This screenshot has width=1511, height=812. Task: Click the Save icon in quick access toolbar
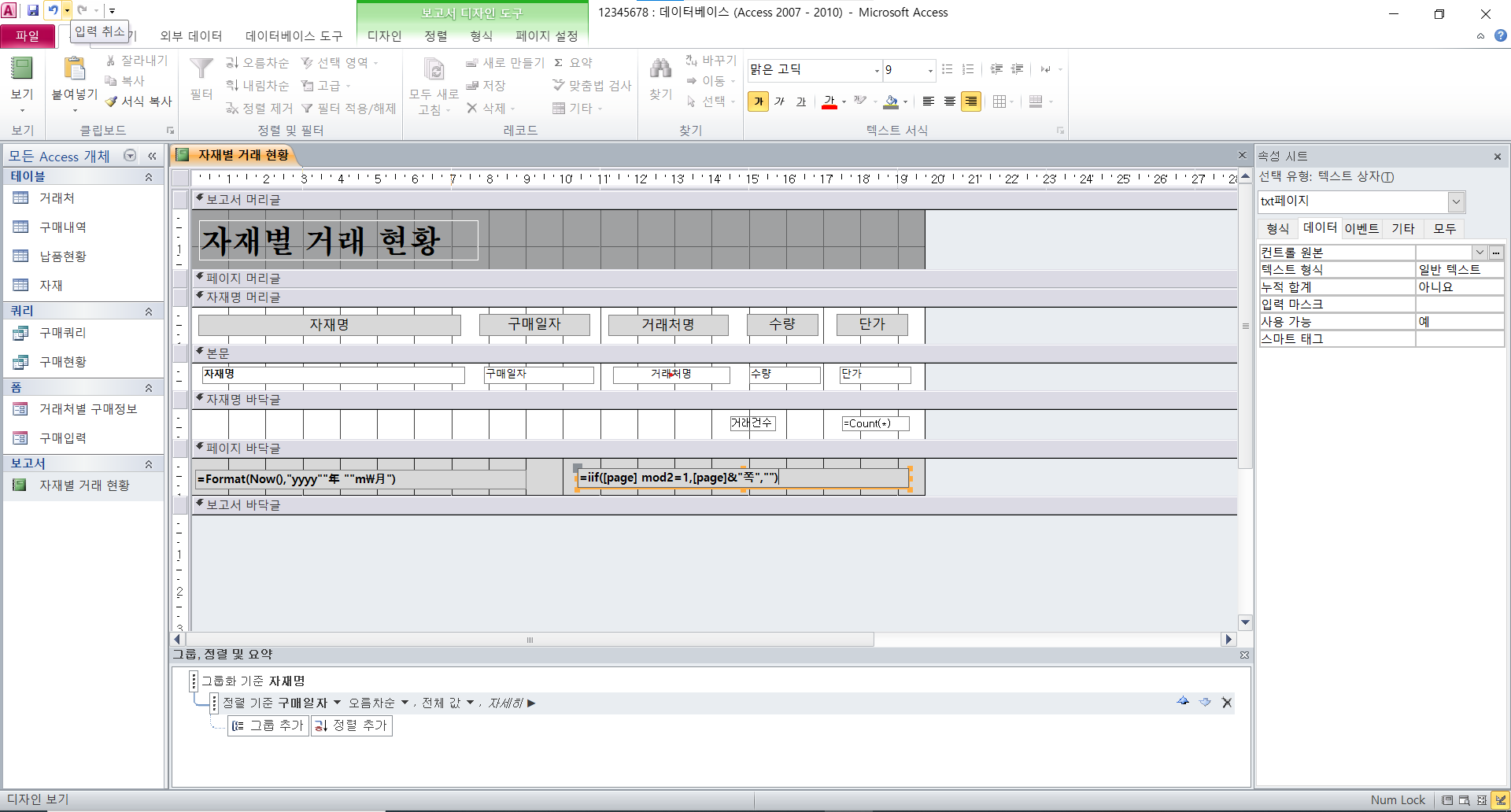click(x=32, y=10)
